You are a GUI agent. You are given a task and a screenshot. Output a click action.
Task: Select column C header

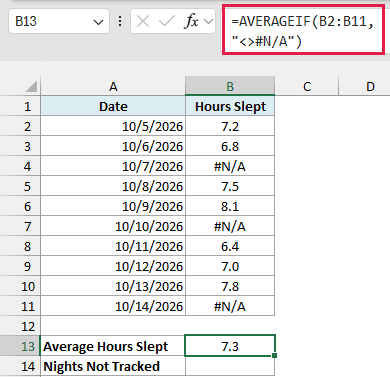click(307, 87)
